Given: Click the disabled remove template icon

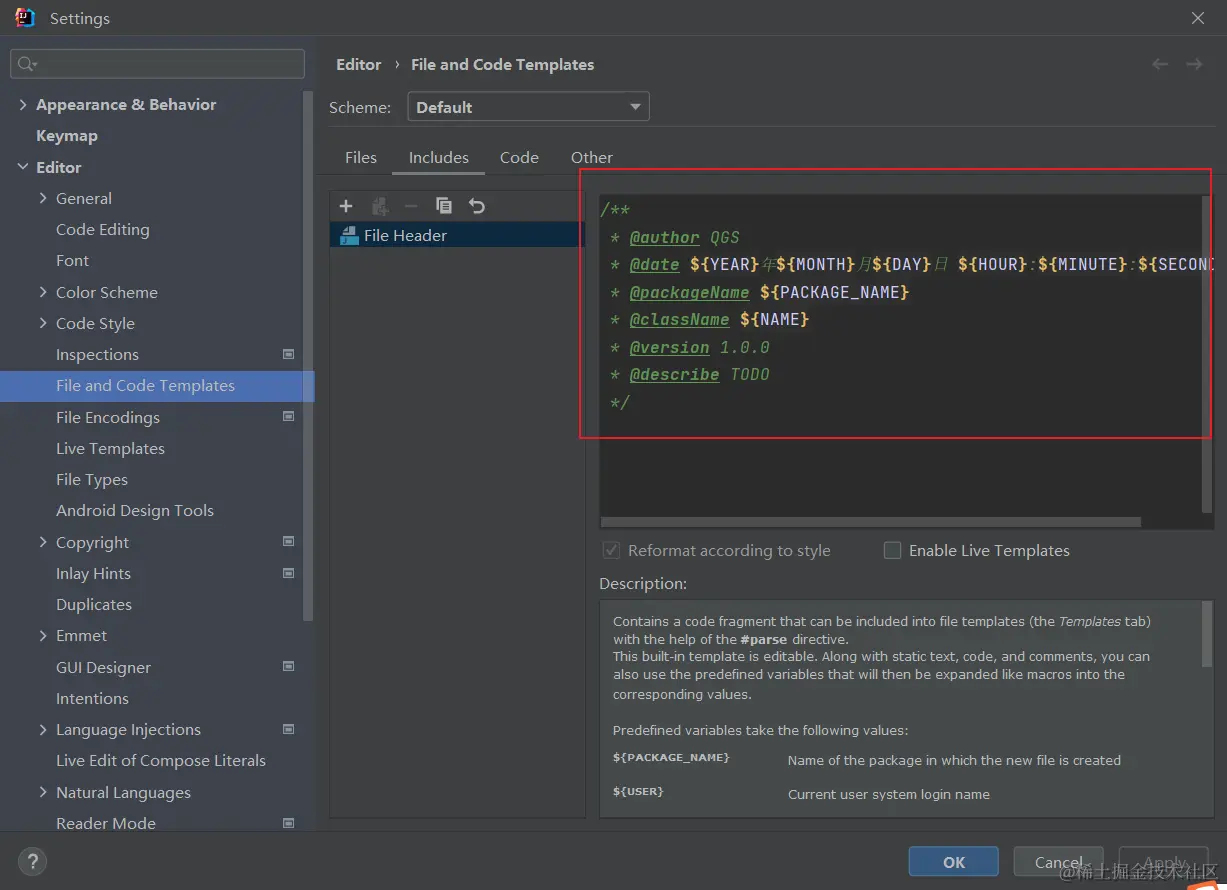Looking at the screenshot, I should point(411,206).
